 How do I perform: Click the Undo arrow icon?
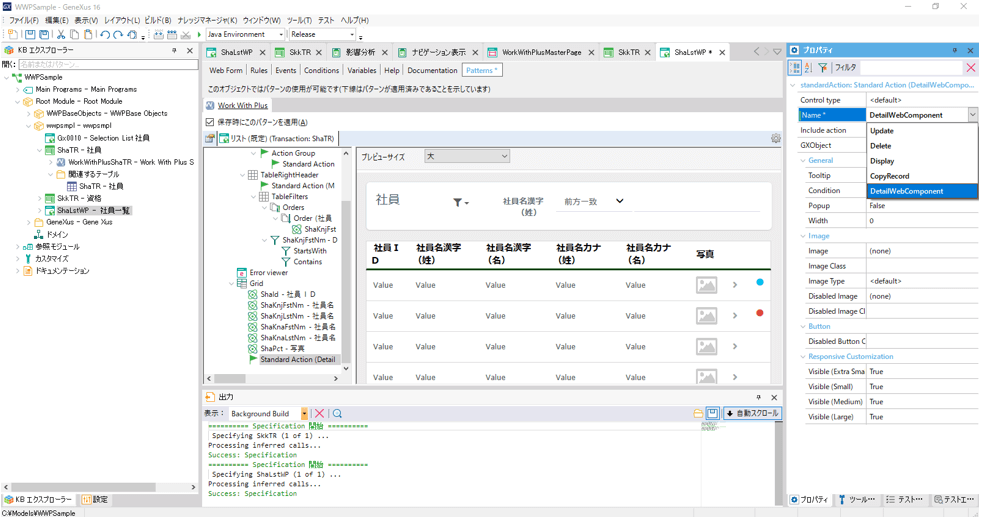pyautogui.click(x=104, y=34)
